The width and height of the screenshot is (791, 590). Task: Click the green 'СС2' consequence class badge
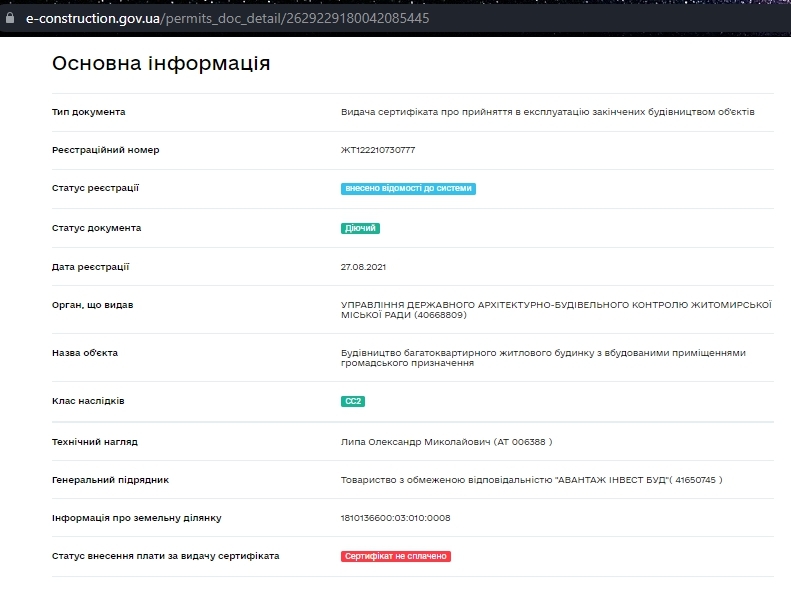click(x=353, y=401)
